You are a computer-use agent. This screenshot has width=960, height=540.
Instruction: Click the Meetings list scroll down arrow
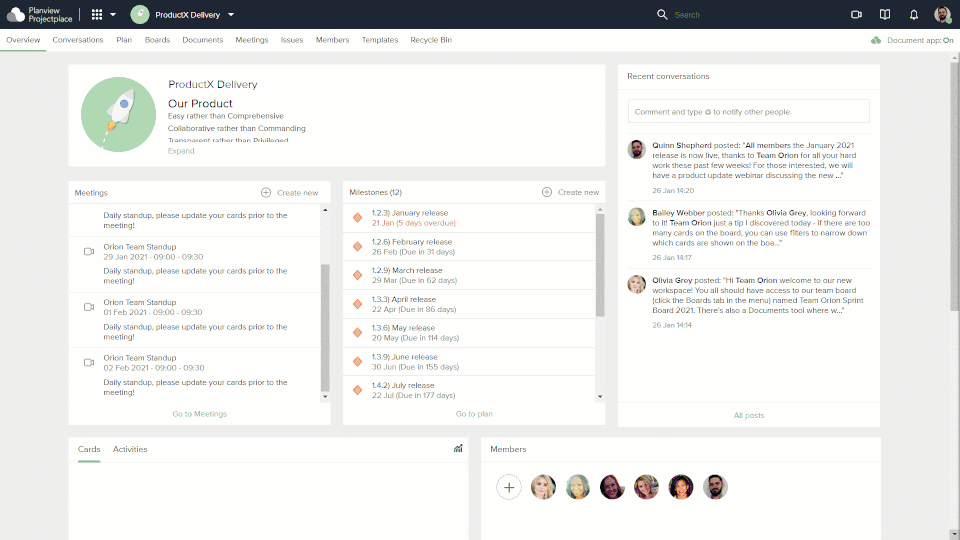(x=325, y=397)
